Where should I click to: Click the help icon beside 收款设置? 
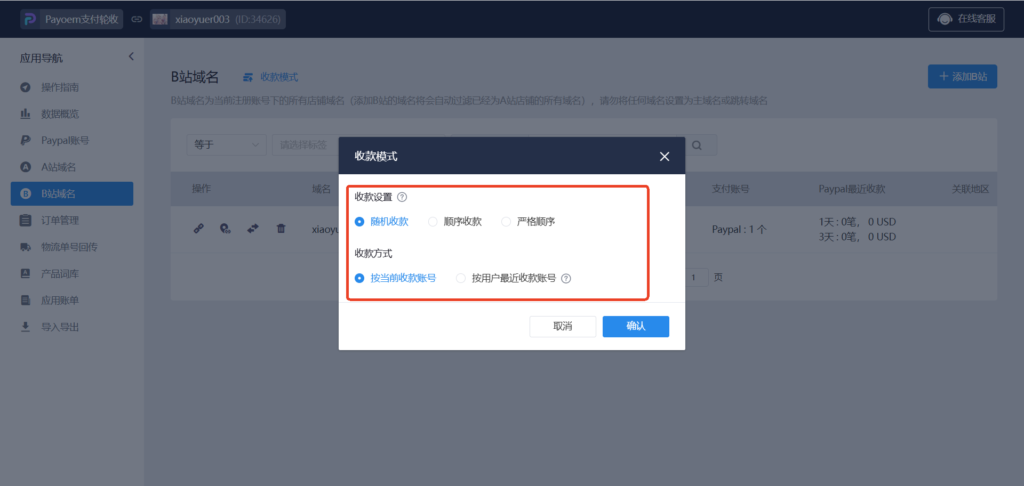(x=402, y=197)
